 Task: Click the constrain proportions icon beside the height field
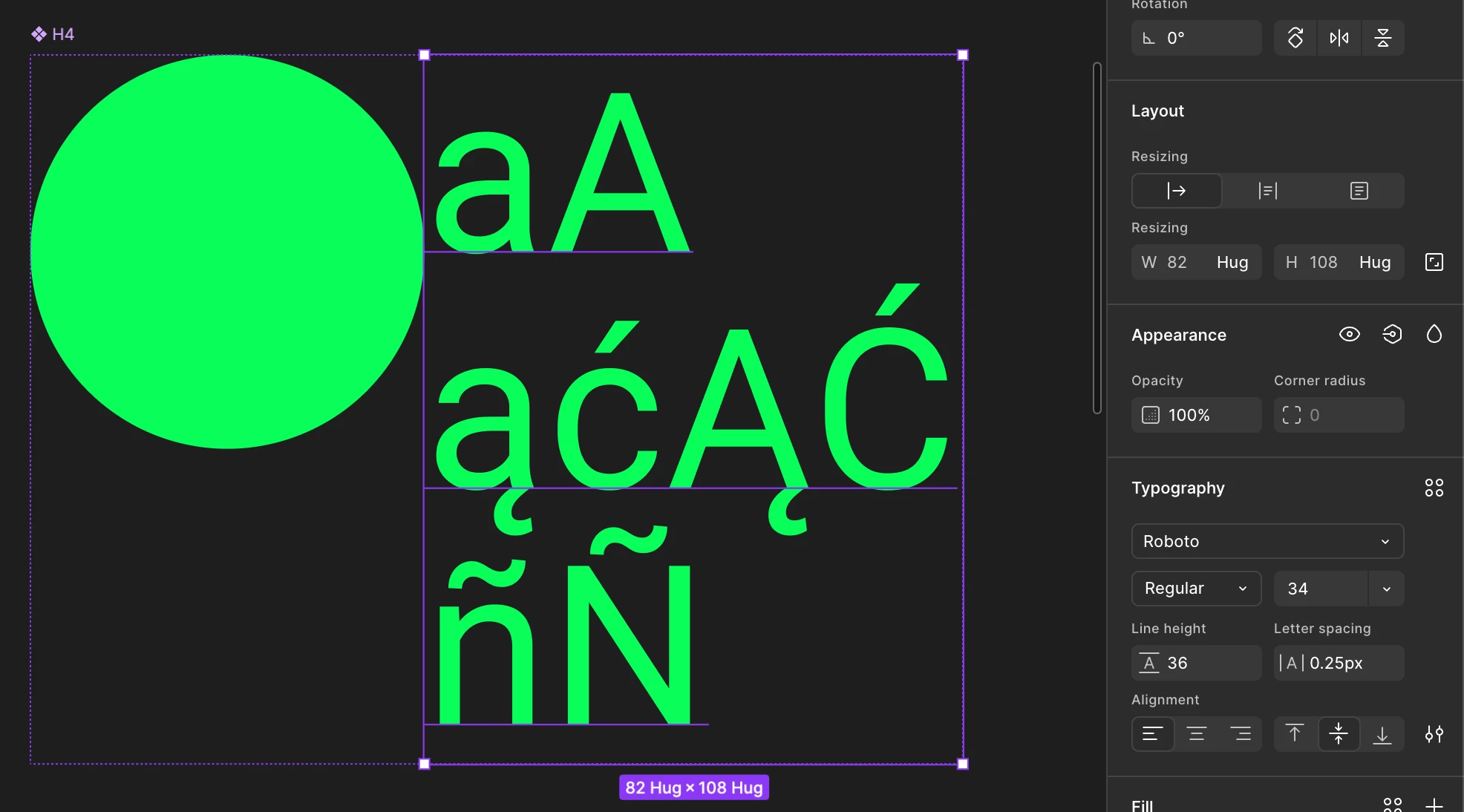pos(1434,262)
